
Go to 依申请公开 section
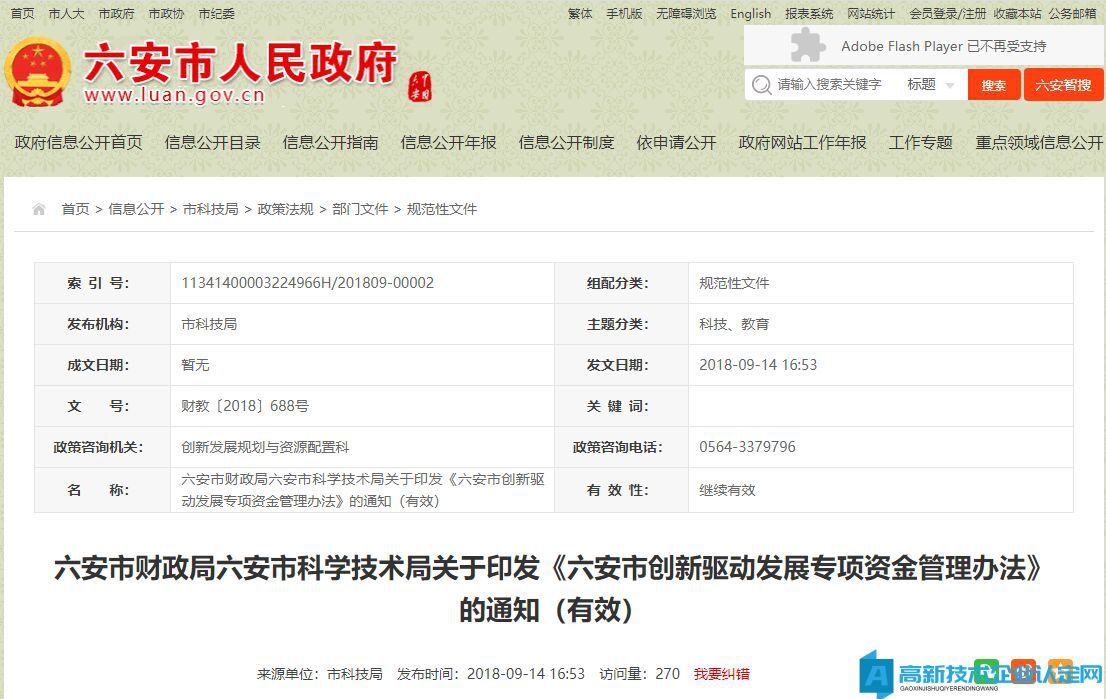coord(676,143)
